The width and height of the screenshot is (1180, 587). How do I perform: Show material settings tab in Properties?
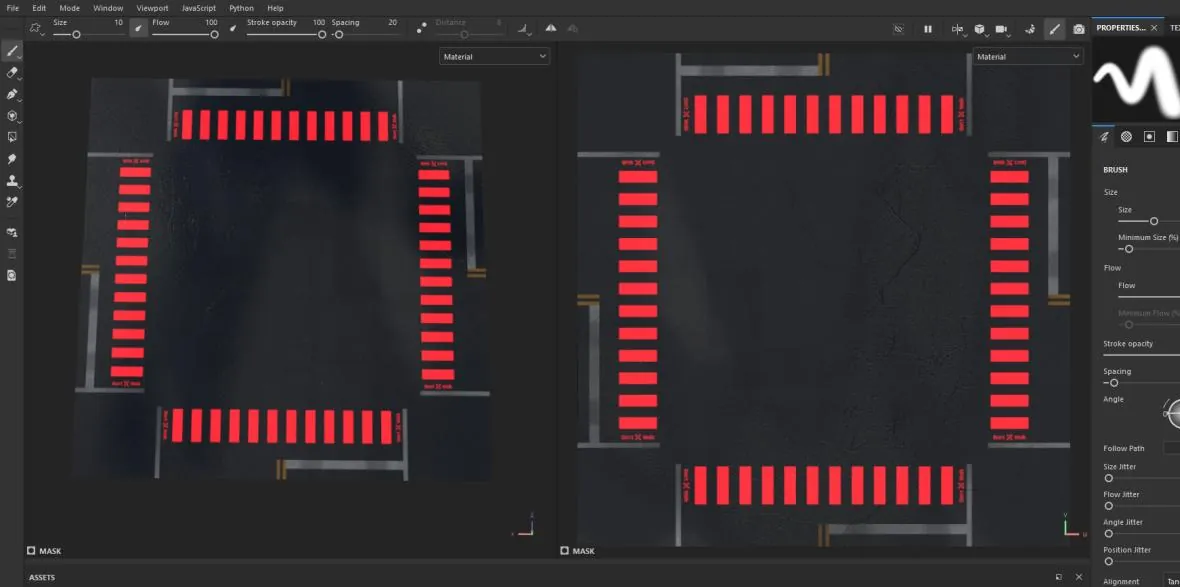pyautogui.click(x=1172, y=136)
